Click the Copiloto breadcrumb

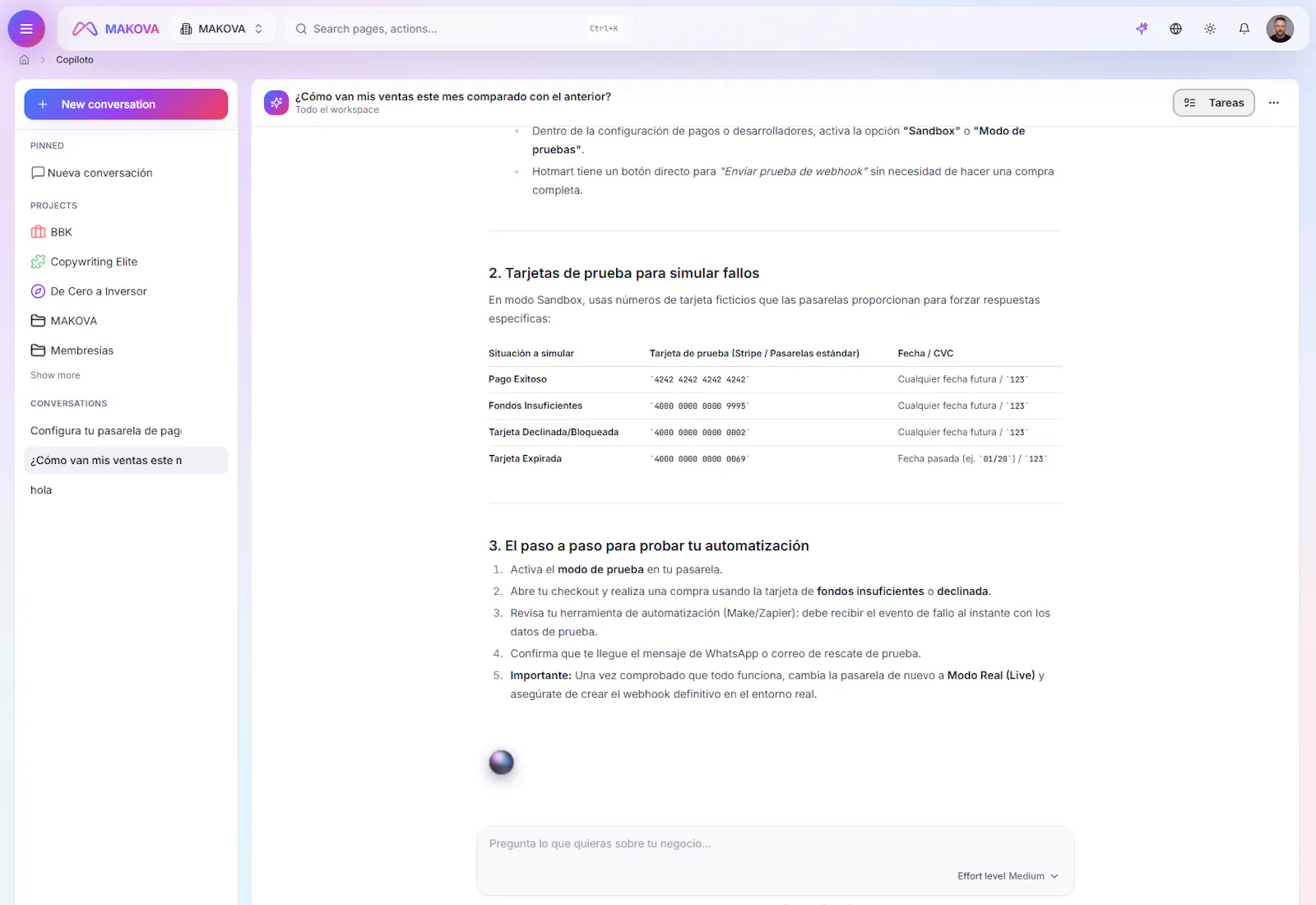[75, 60]
